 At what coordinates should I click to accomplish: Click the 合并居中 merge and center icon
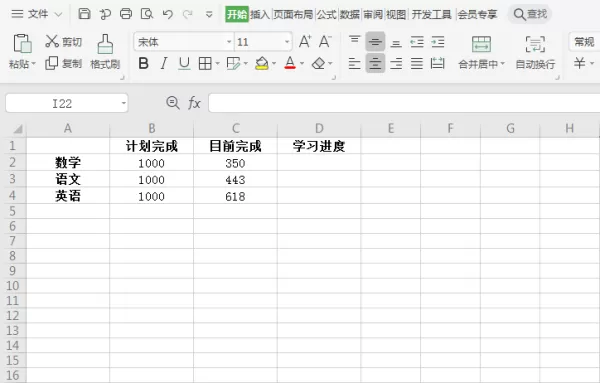pyautogui.click(x=481, y=44)
